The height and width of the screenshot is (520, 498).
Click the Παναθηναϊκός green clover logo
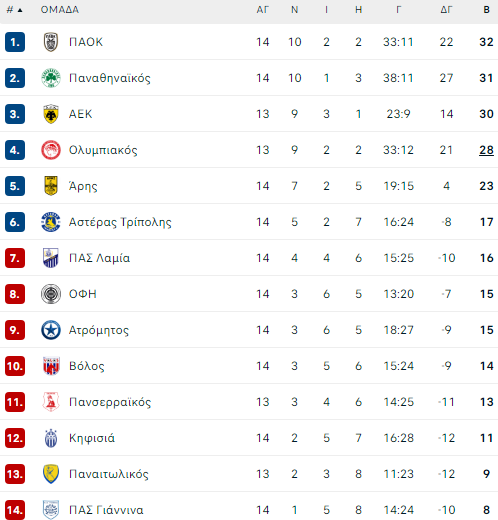point(51,78)
